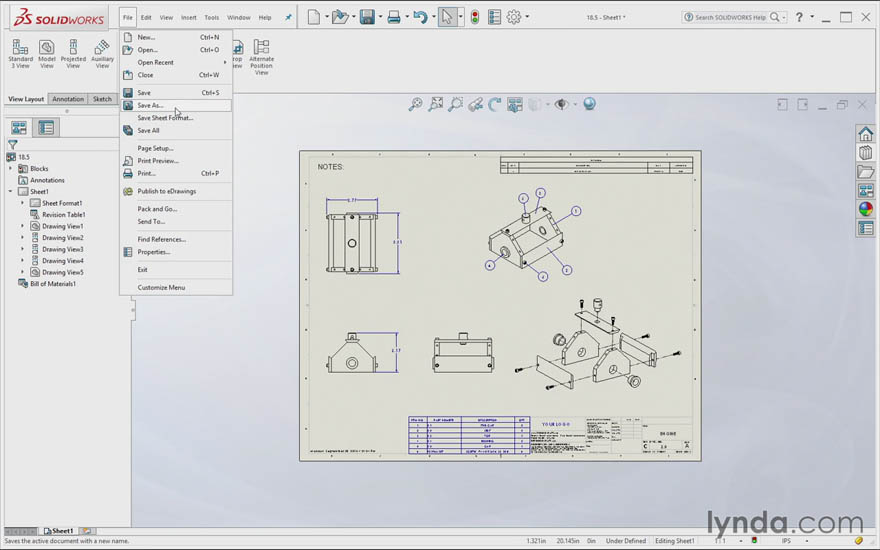The image size is (880, 550).
Task: Expand the Sheet Format1 node
Action: tap(22, 203)
